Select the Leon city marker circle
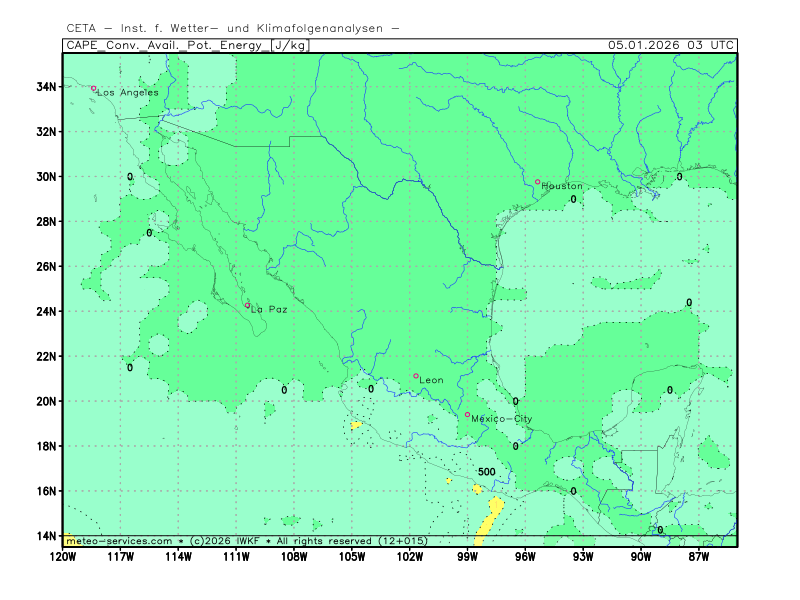The image size is (800, 600). 416,376
